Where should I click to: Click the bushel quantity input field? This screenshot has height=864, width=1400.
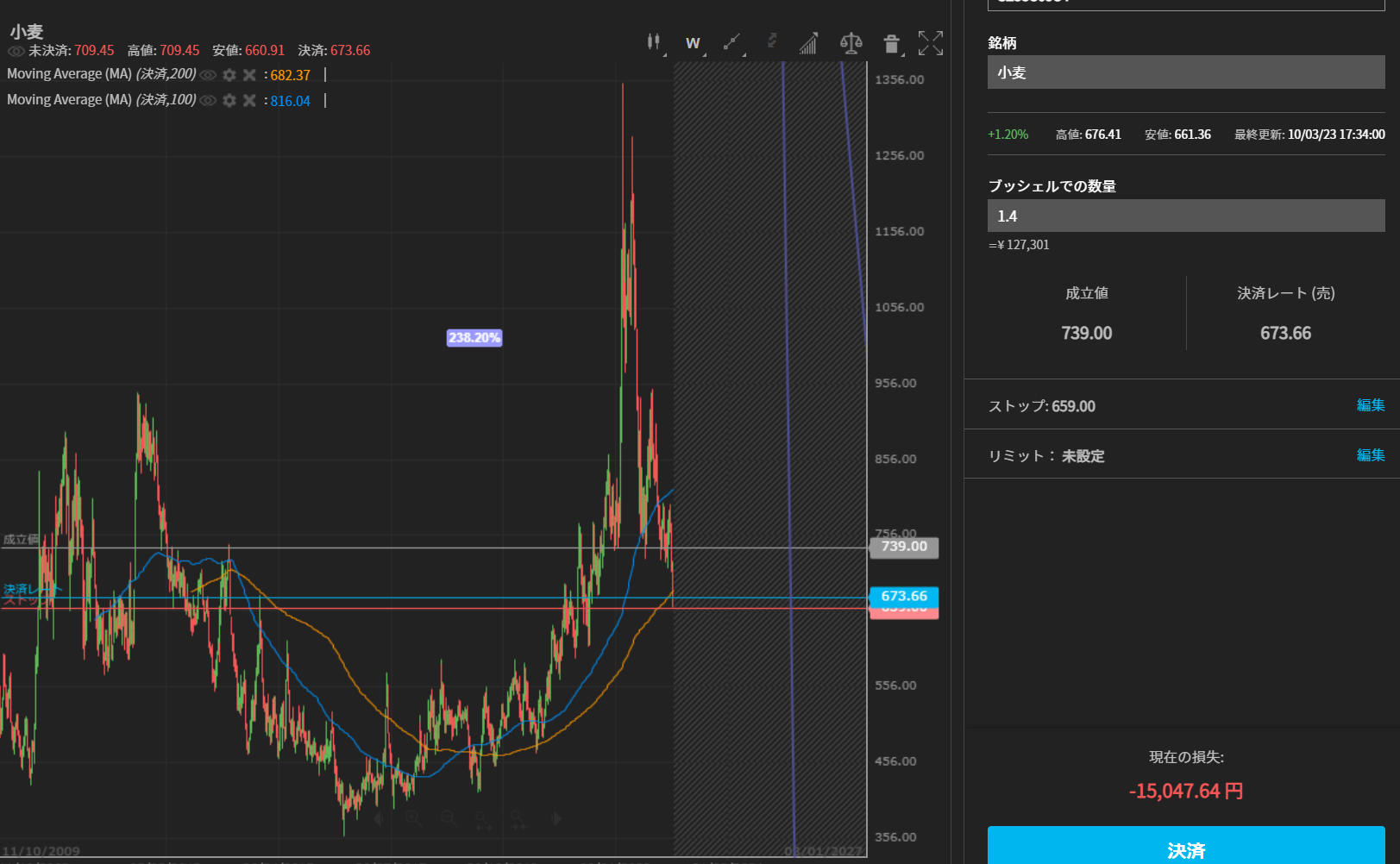1185,216
